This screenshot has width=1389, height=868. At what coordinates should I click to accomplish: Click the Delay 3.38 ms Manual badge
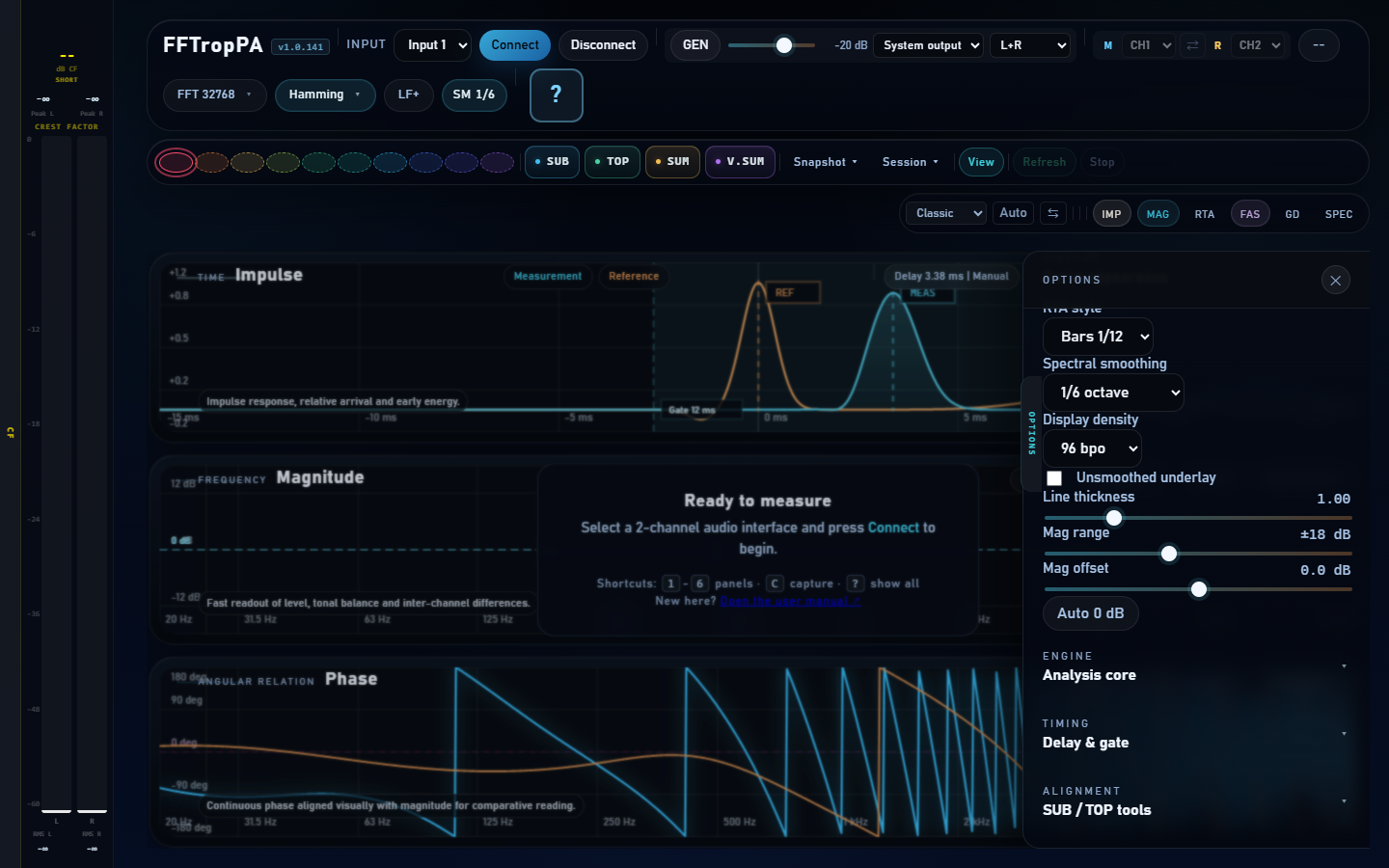tap(951, 277)
